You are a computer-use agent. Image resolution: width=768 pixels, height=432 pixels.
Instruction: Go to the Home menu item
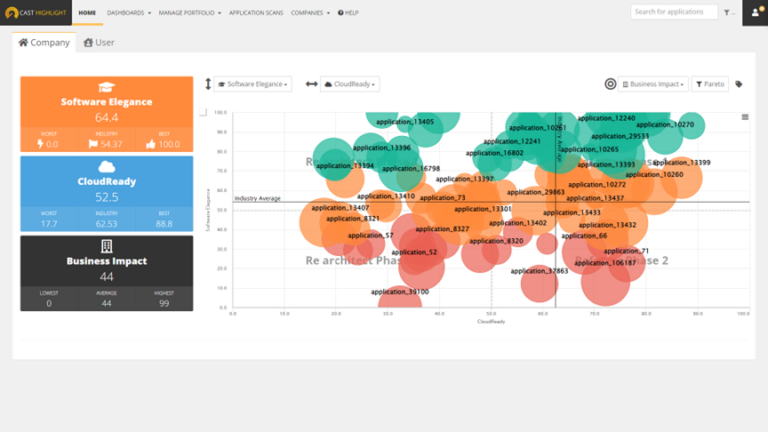tap(87, 13)
